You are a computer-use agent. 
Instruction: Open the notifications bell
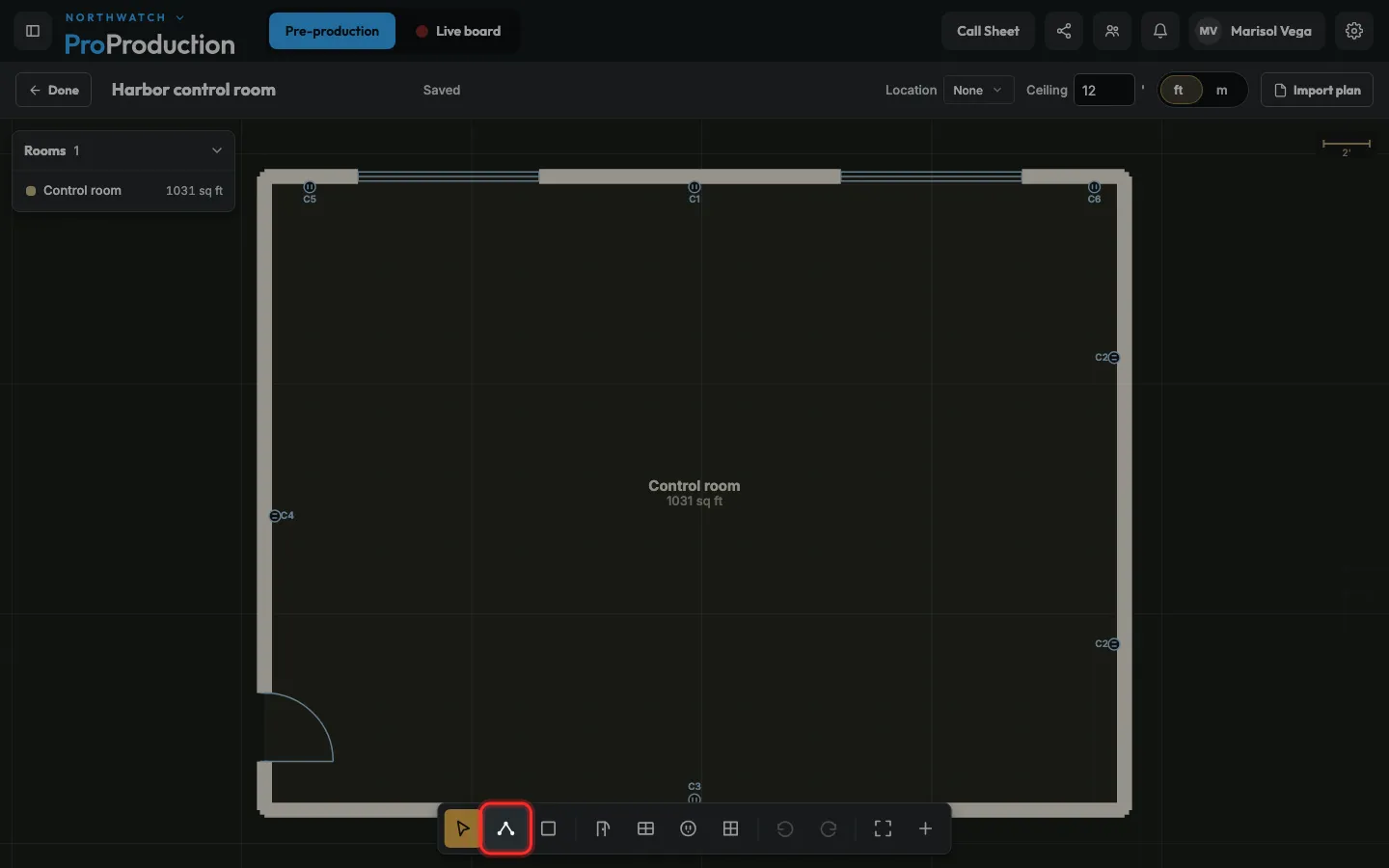(x=1160, y=31)
